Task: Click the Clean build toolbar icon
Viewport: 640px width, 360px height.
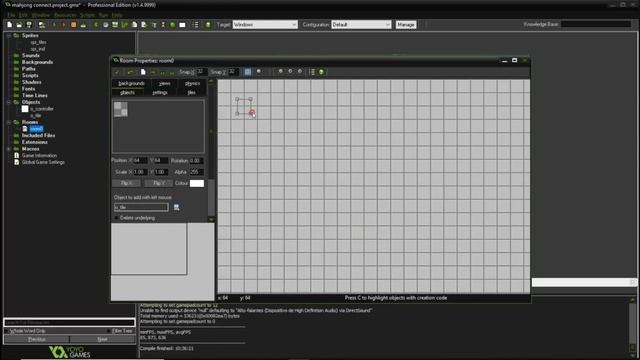Action: [x=83, y=25]
